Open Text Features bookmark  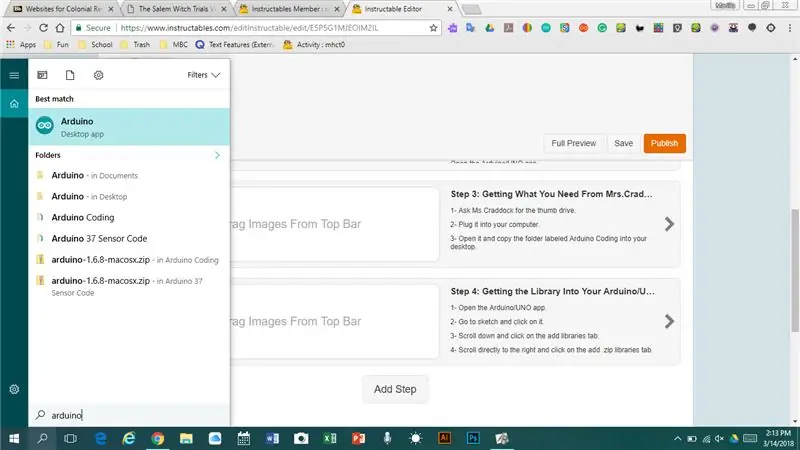coord(235,45)
